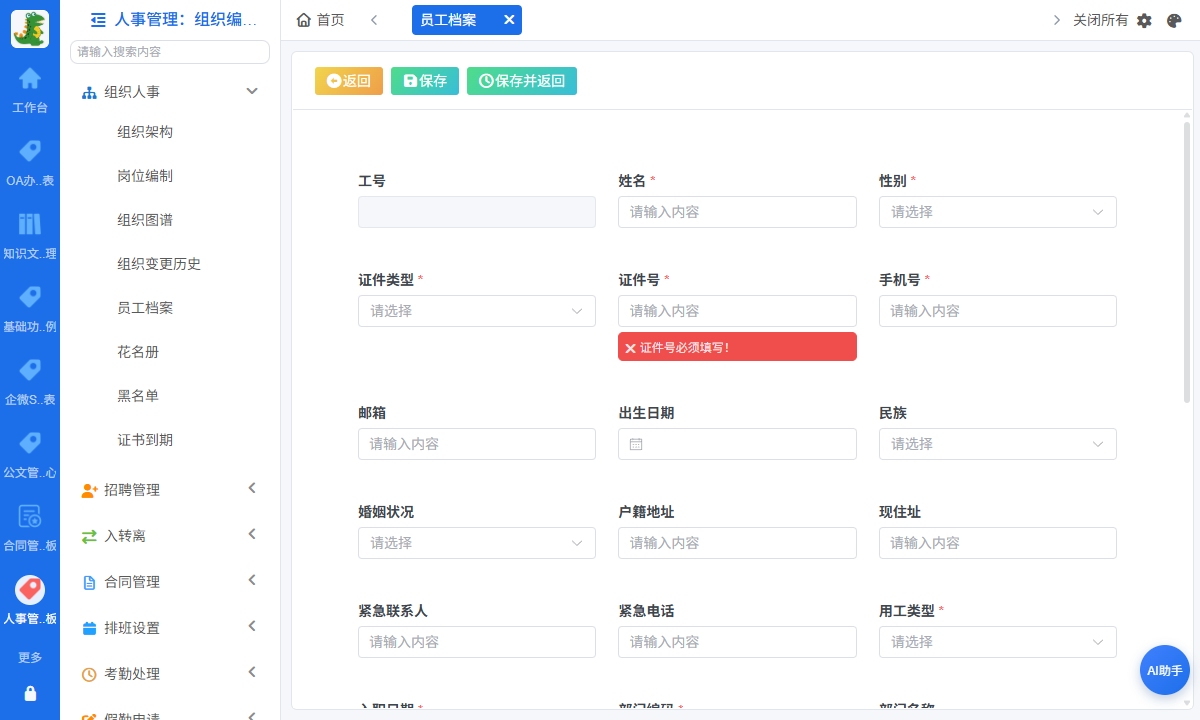Open the 性别 dropdown
Screen dimensions: 1200x720
tap(998, 212)
